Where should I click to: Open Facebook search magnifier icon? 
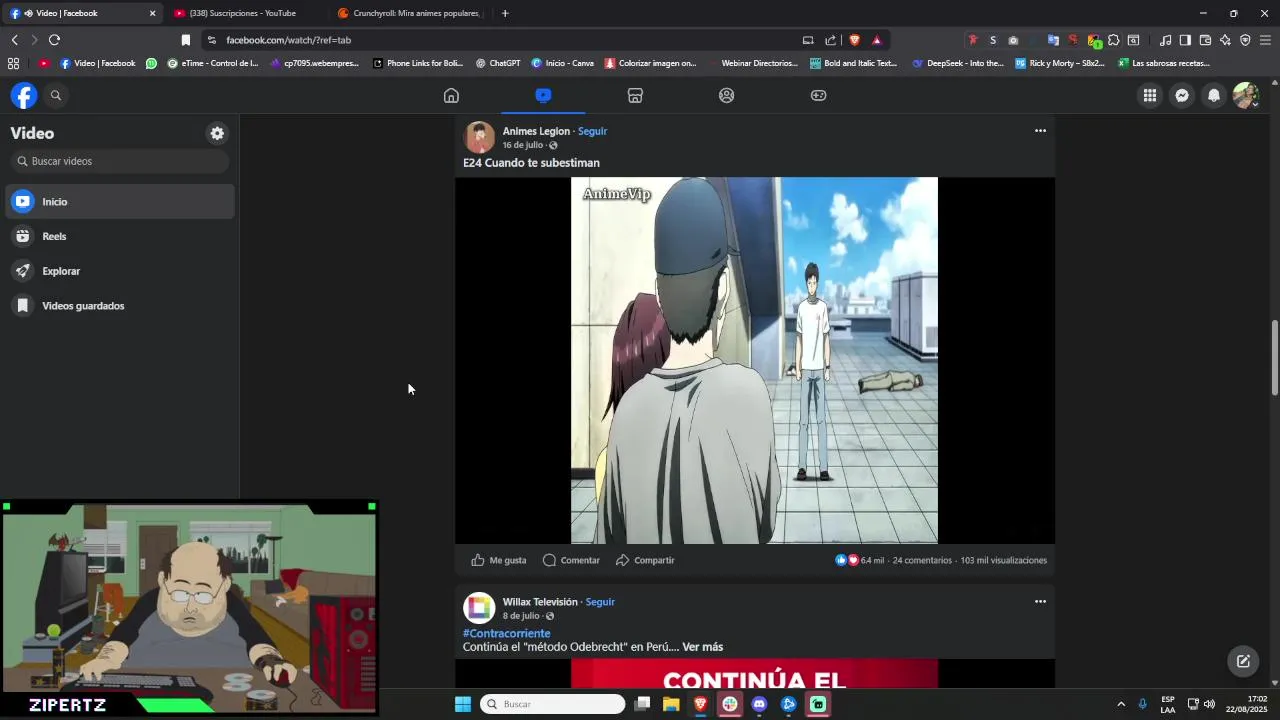[56, 95]
